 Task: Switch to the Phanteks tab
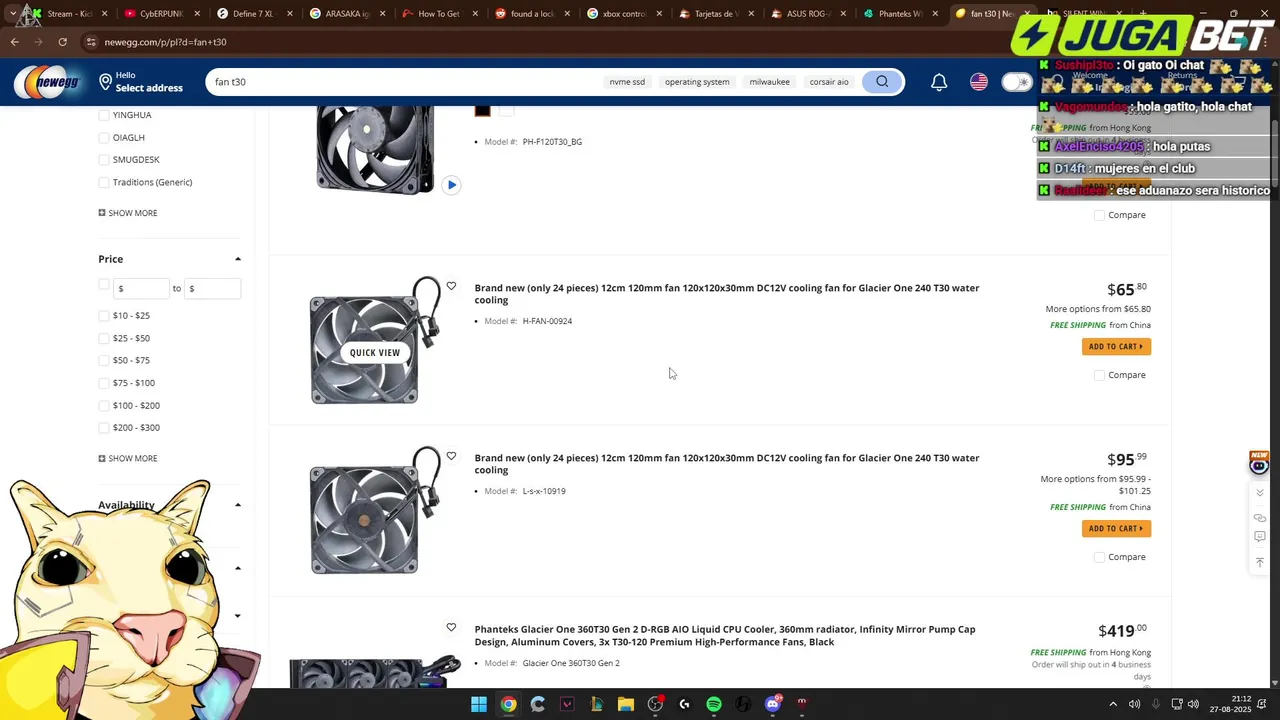click(900, 14)
